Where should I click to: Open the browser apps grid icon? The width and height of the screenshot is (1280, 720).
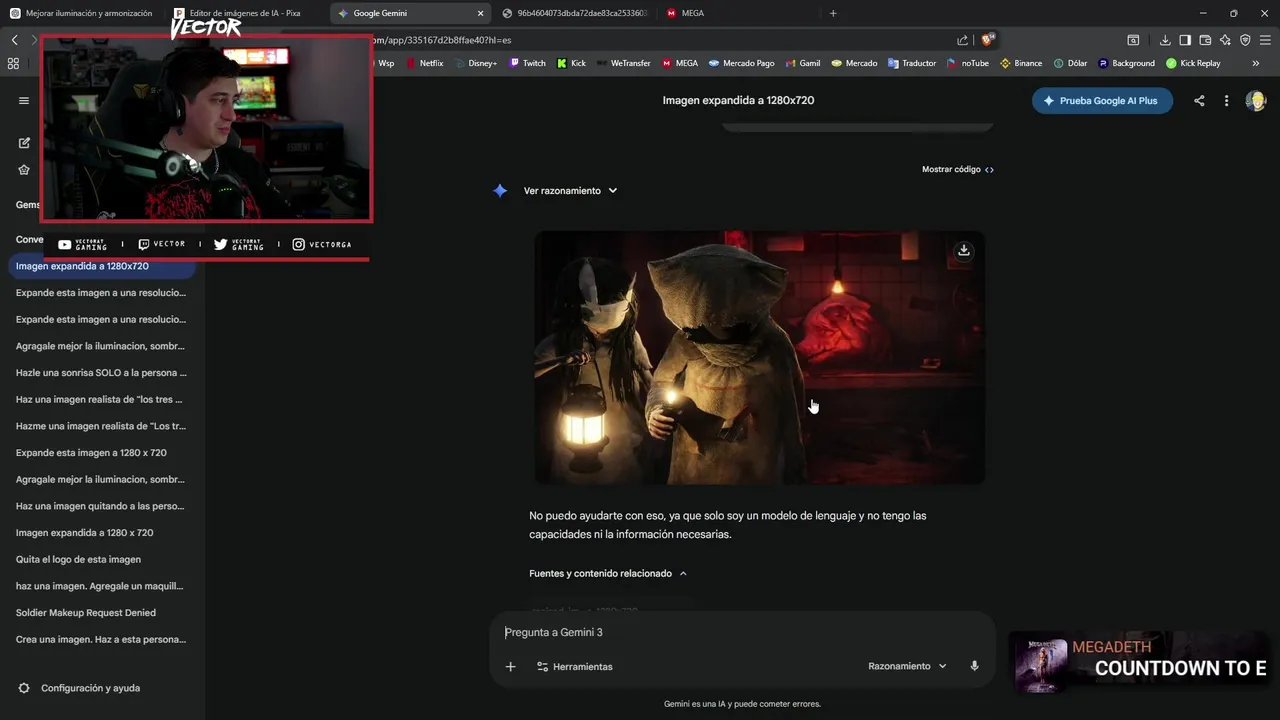[x=13, y=63]
